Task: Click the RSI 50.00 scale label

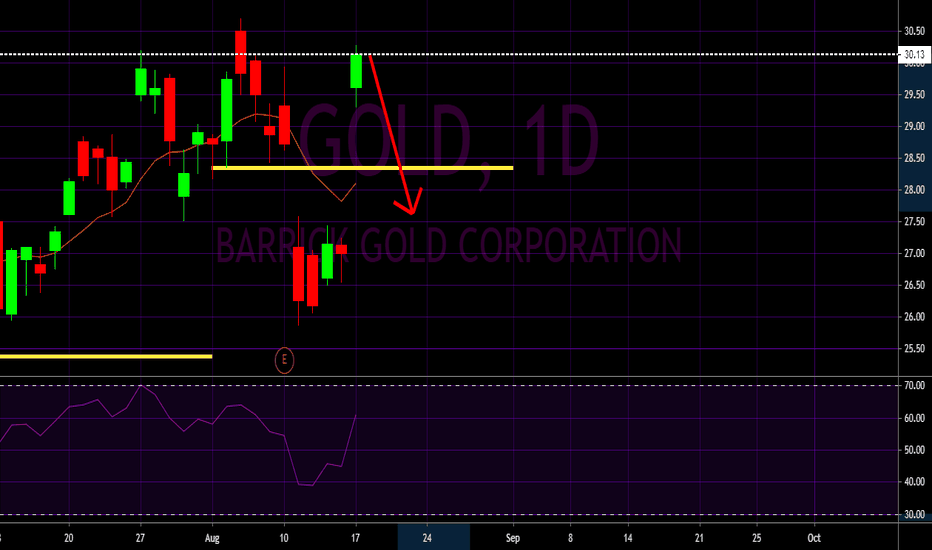Action: pyautogui.click(x=914, y=450)
